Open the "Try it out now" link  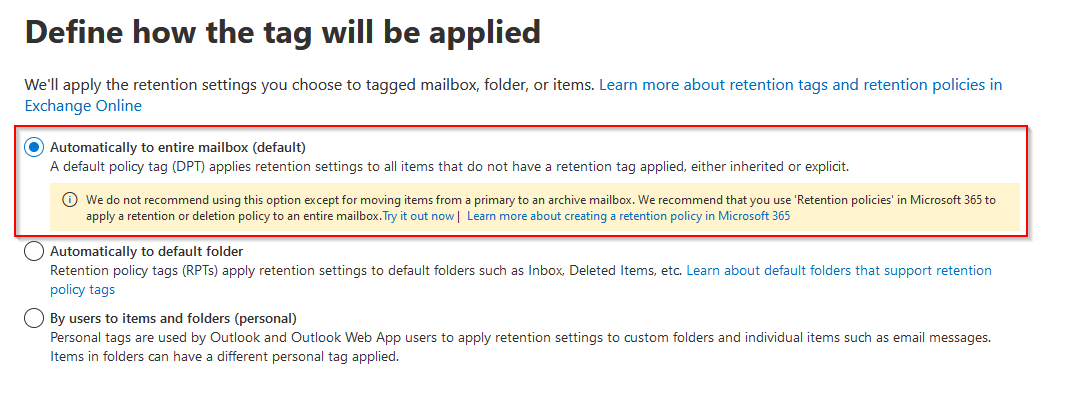tap(418, 216)
